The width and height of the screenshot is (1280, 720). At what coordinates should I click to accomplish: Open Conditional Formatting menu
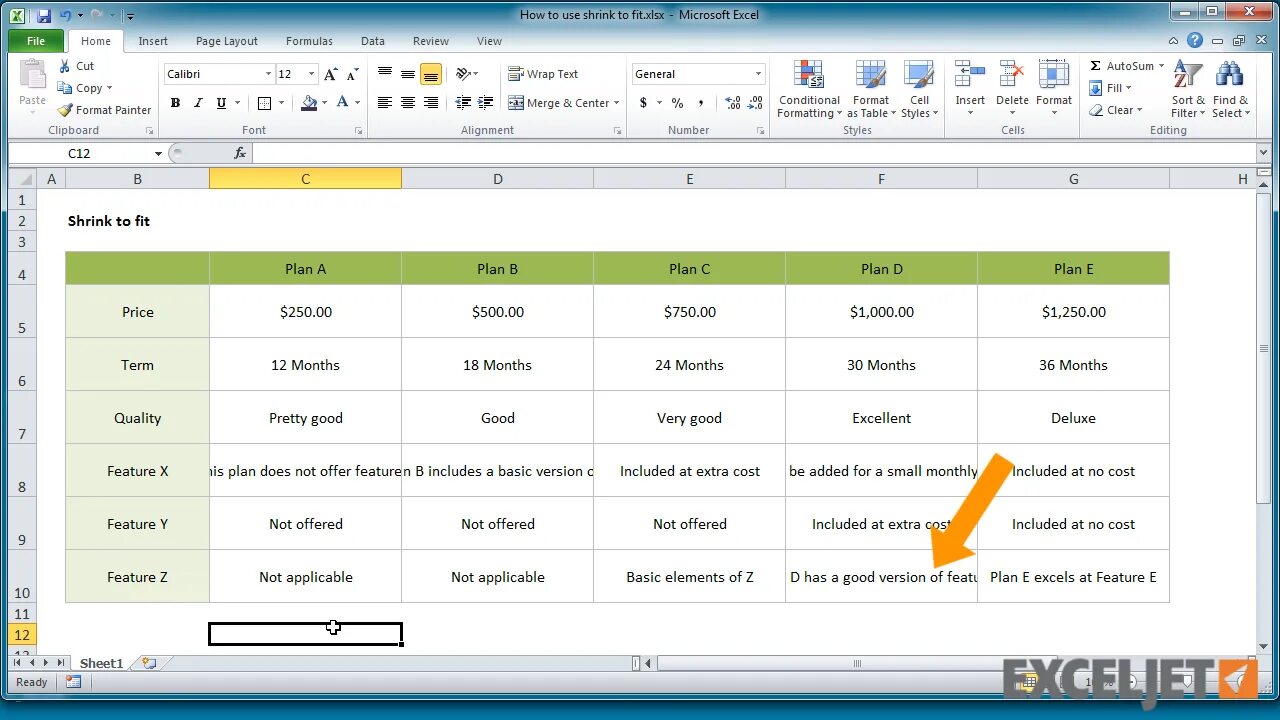click(809, 89)
